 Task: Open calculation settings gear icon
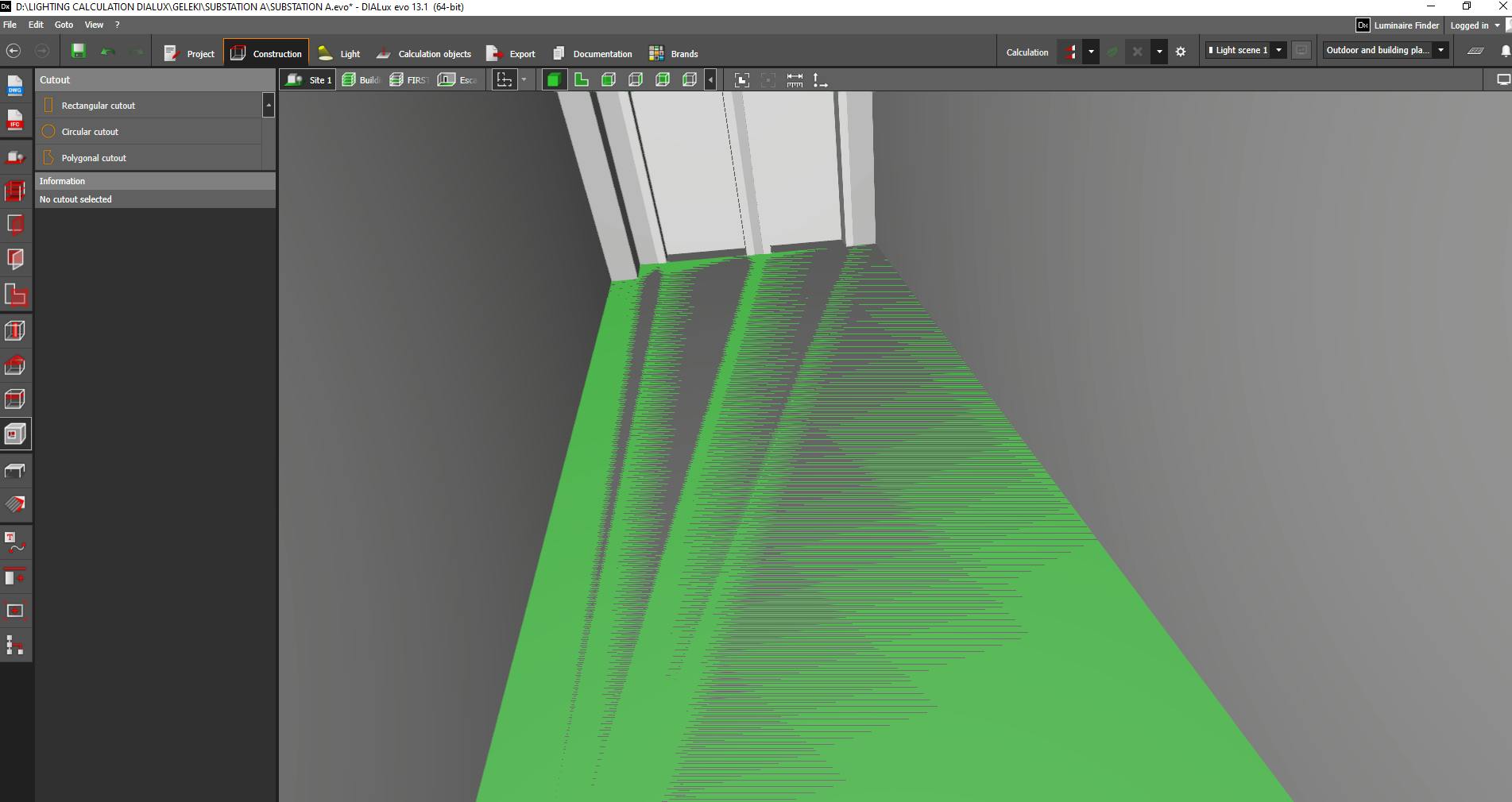[1181, 52]
